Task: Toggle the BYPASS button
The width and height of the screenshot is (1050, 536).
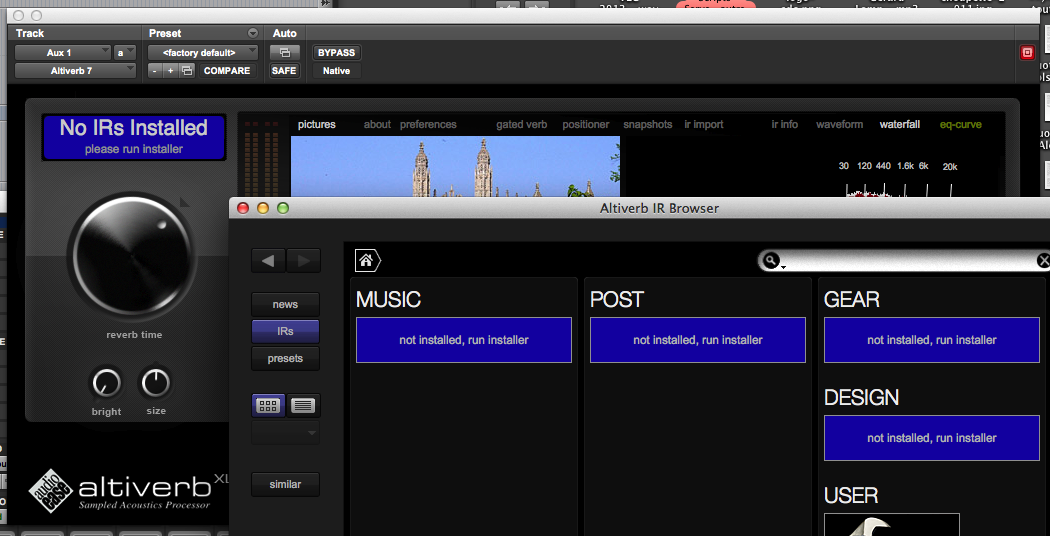Action: click(x=336, y=53)
